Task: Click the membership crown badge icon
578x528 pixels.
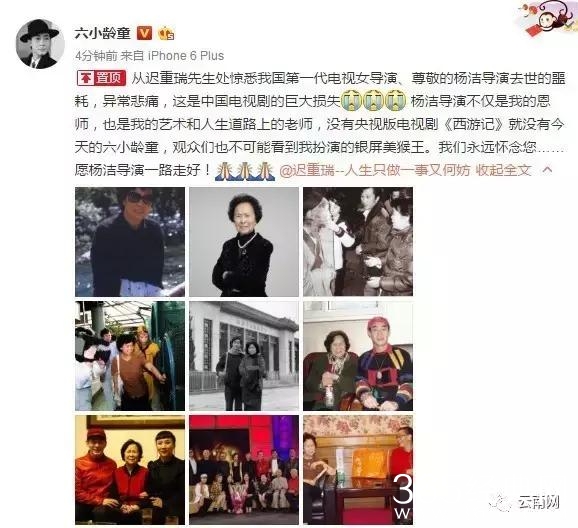Action: [x=166, y=34]
